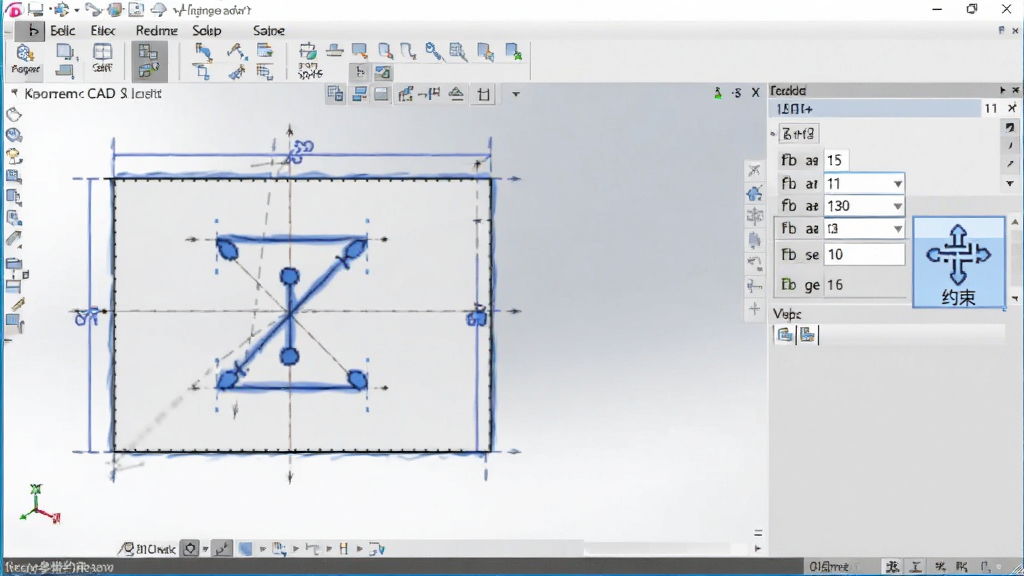Close the CAD document view with X
This screenshot has height=576, width=1024.
coord(756,93)
